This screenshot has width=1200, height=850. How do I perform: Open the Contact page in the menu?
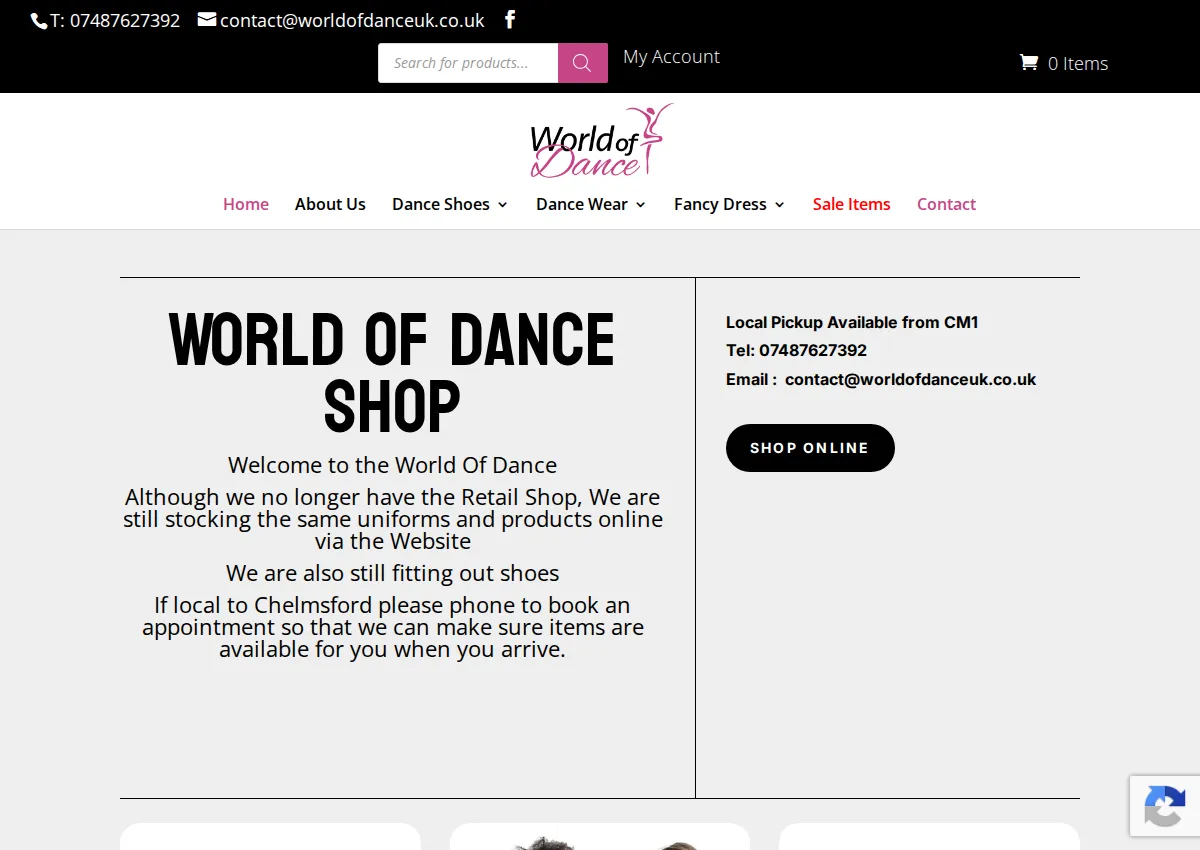click(x=946, y=204)
